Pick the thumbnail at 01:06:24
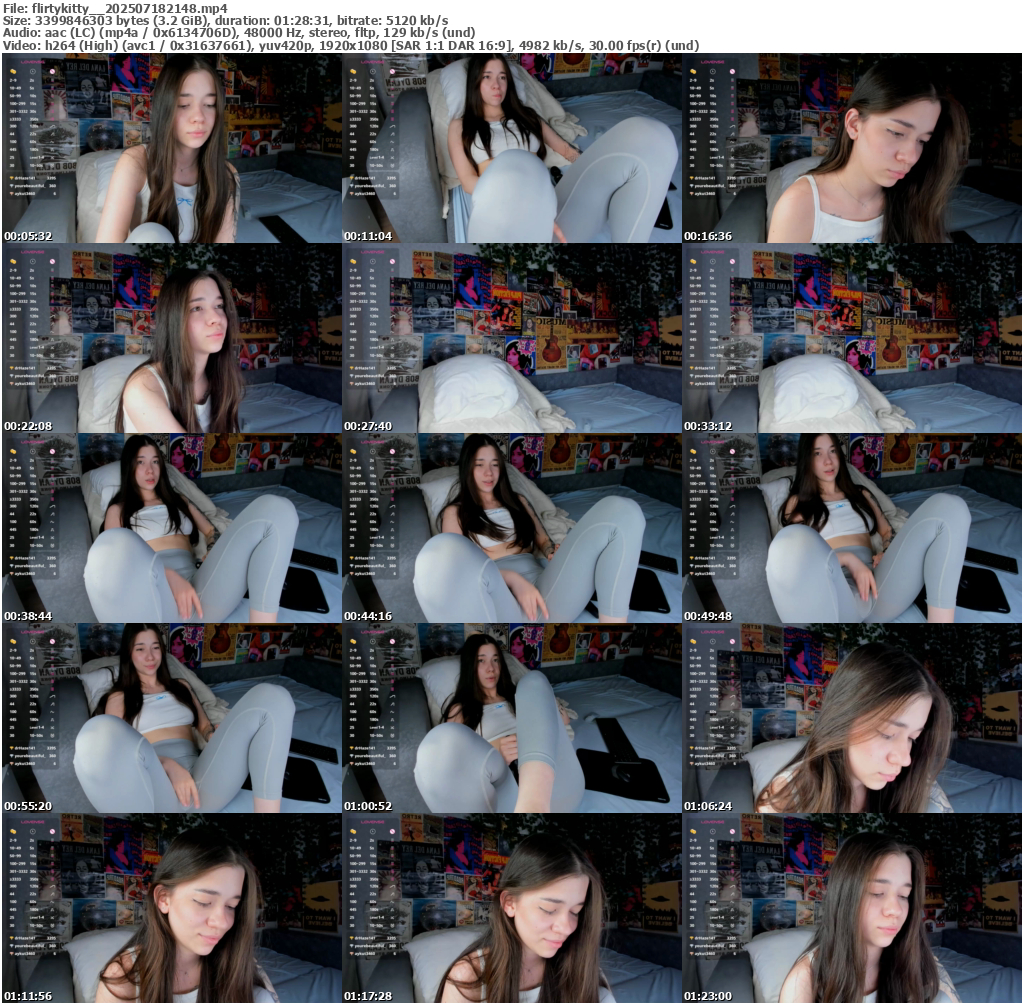The height and width of the screenshot is (1003, 1024). [852, 718]
